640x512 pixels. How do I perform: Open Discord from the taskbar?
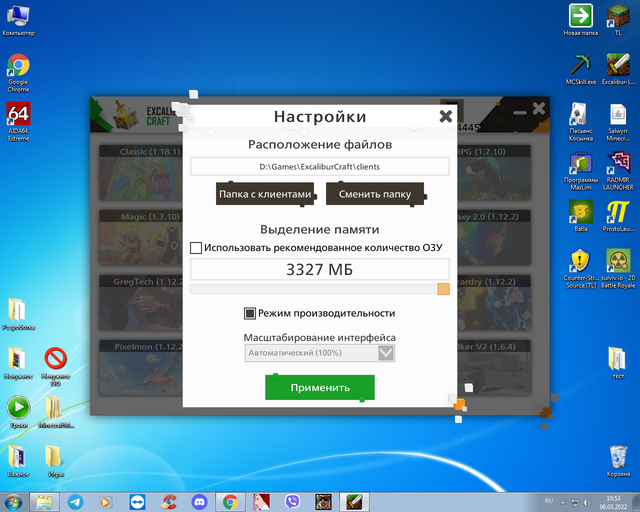(199, 502)
